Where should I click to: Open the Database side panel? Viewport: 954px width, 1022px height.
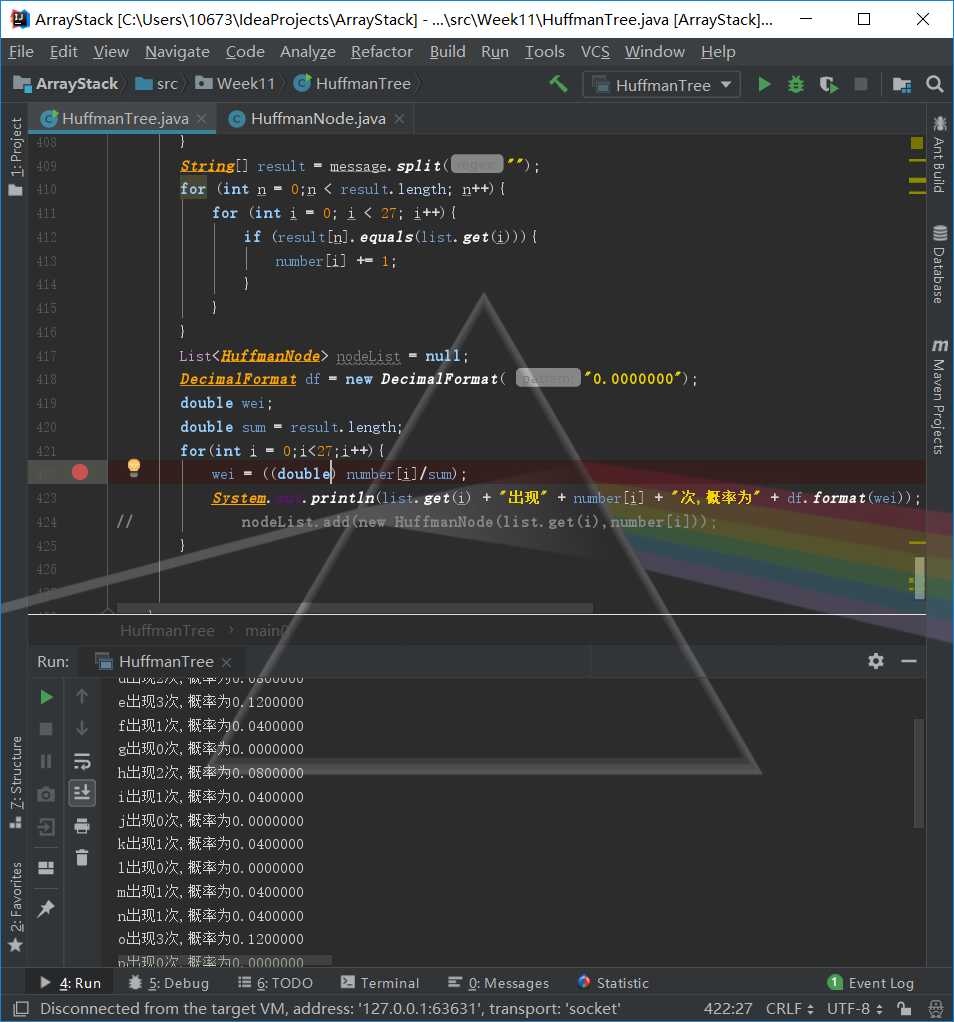tap(938, 264)
